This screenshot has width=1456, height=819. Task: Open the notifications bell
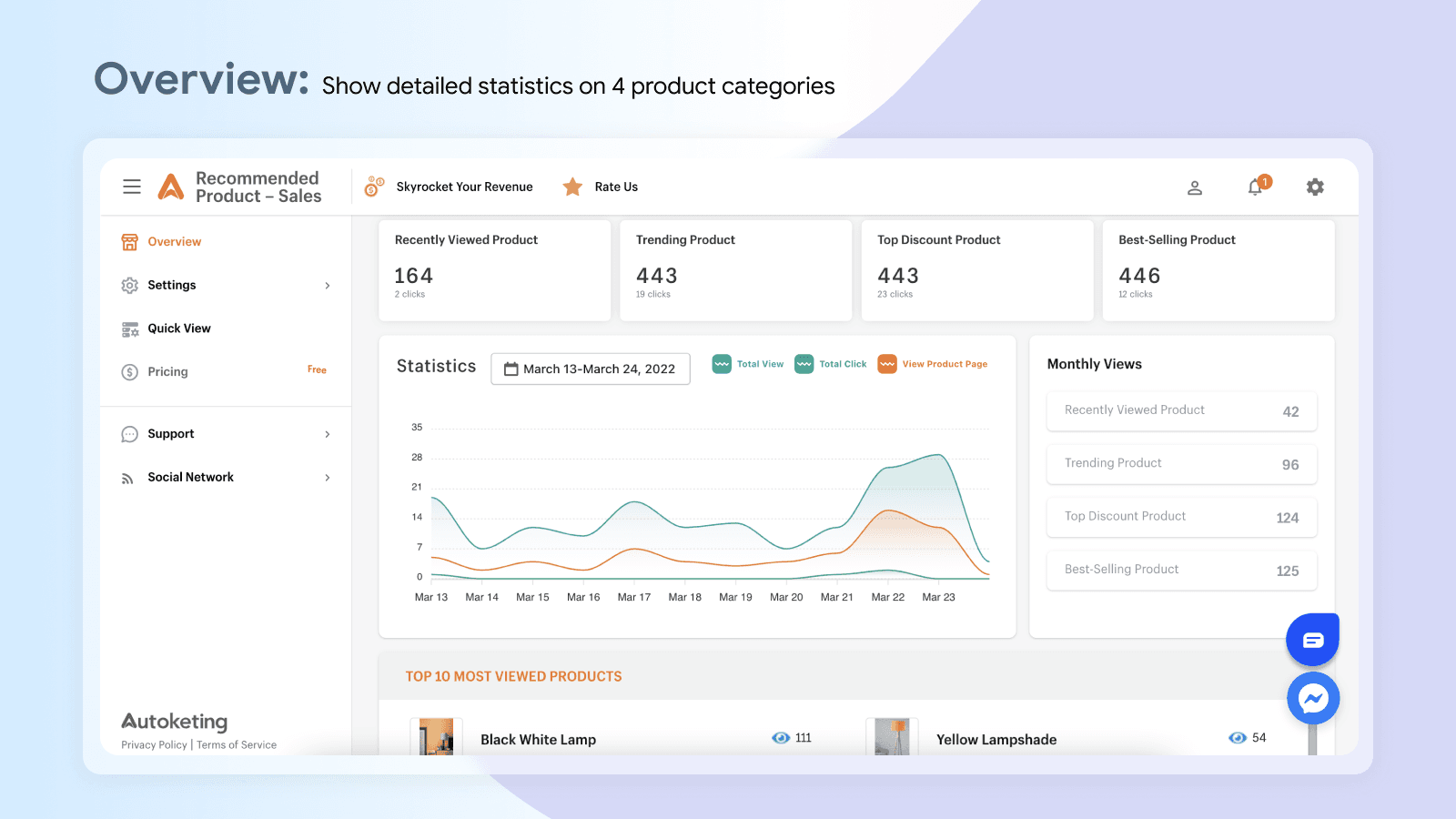pos(1255,187)
